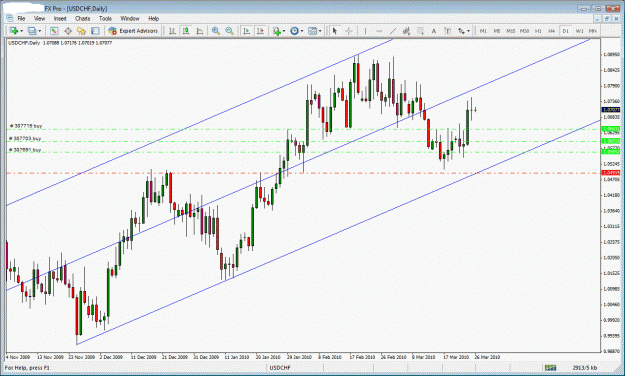Image resolution: width=625 pixels, height=376 pixels.
Task: Click the chart window icon beside File menu
Action: [10, 18]
